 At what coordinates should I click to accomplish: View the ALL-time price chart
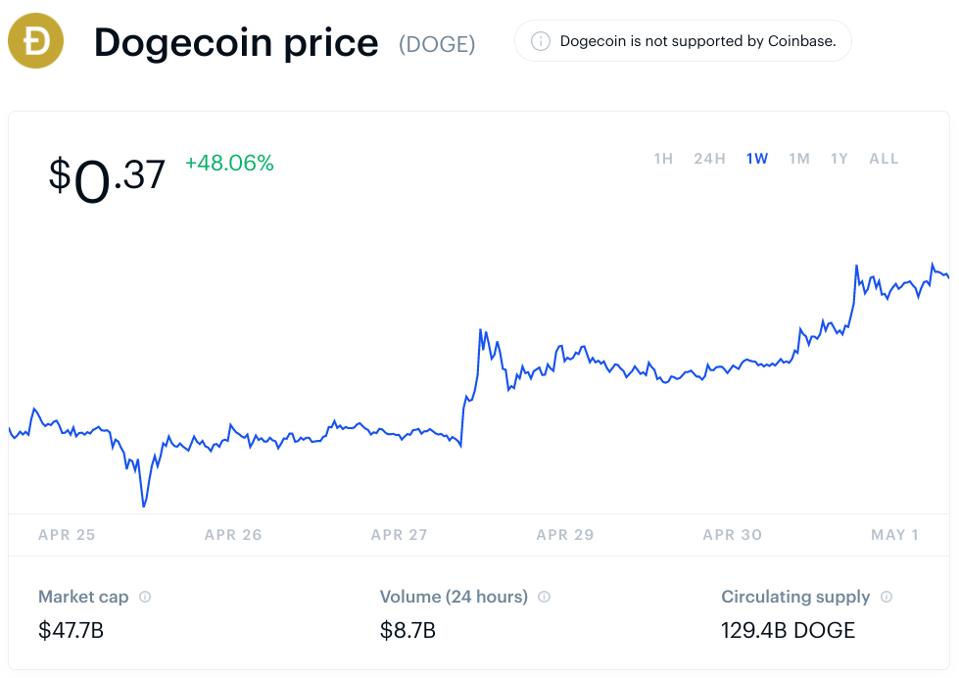883,158
